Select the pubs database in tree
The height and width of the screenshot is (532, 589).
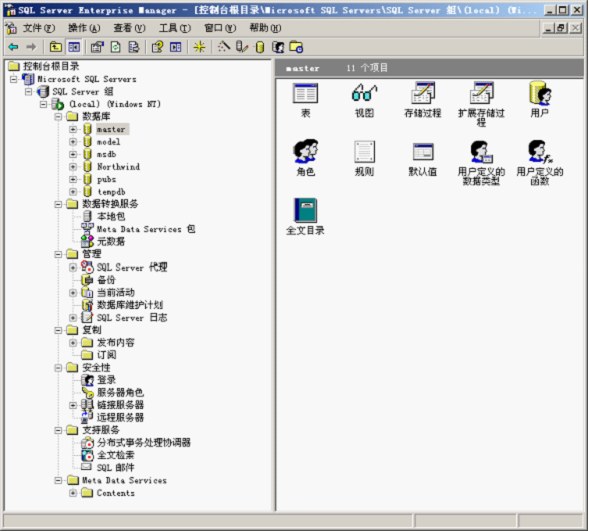click(106, 180)
